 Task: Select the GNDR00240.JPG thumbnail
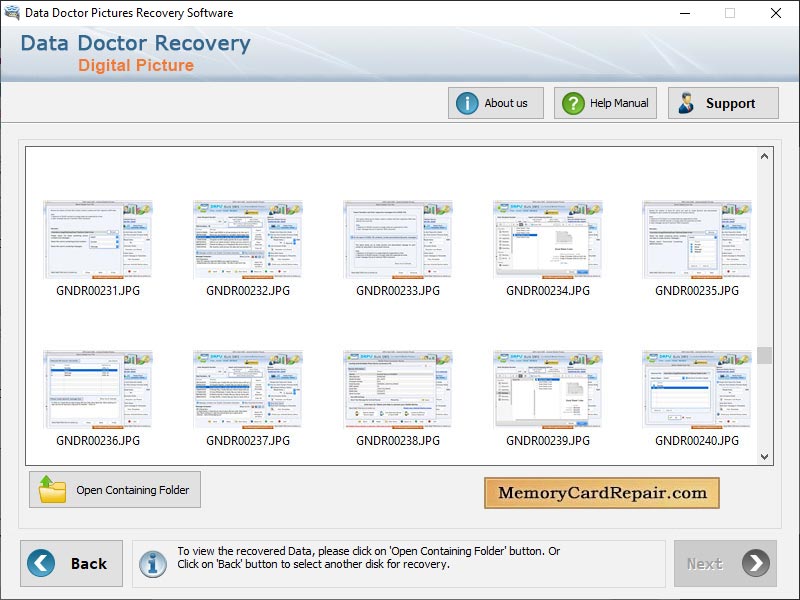[x=699, y=385]
